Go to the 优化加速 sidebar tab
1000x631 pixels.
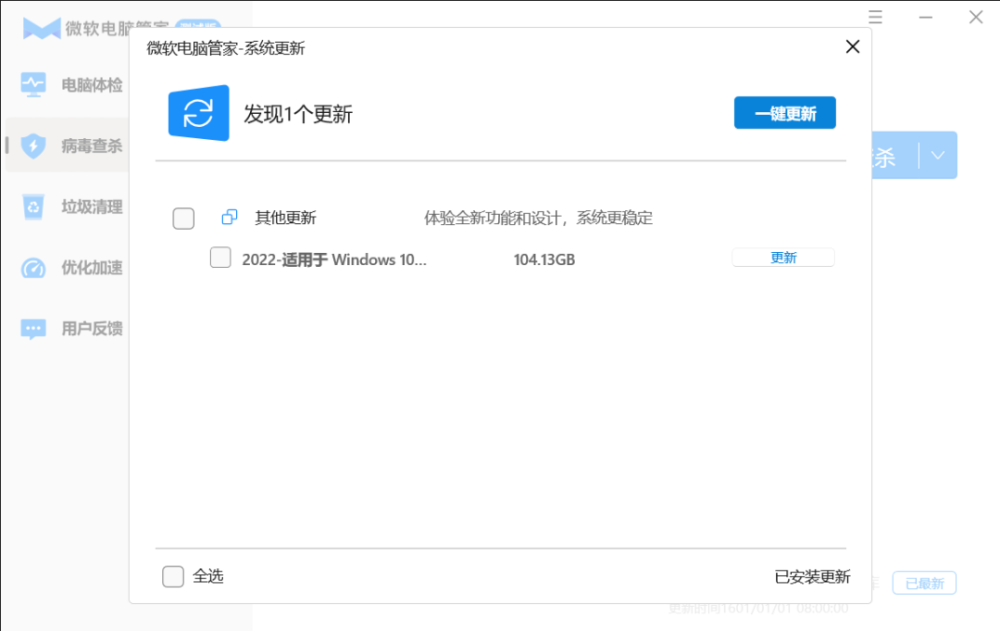pos(91,268)
